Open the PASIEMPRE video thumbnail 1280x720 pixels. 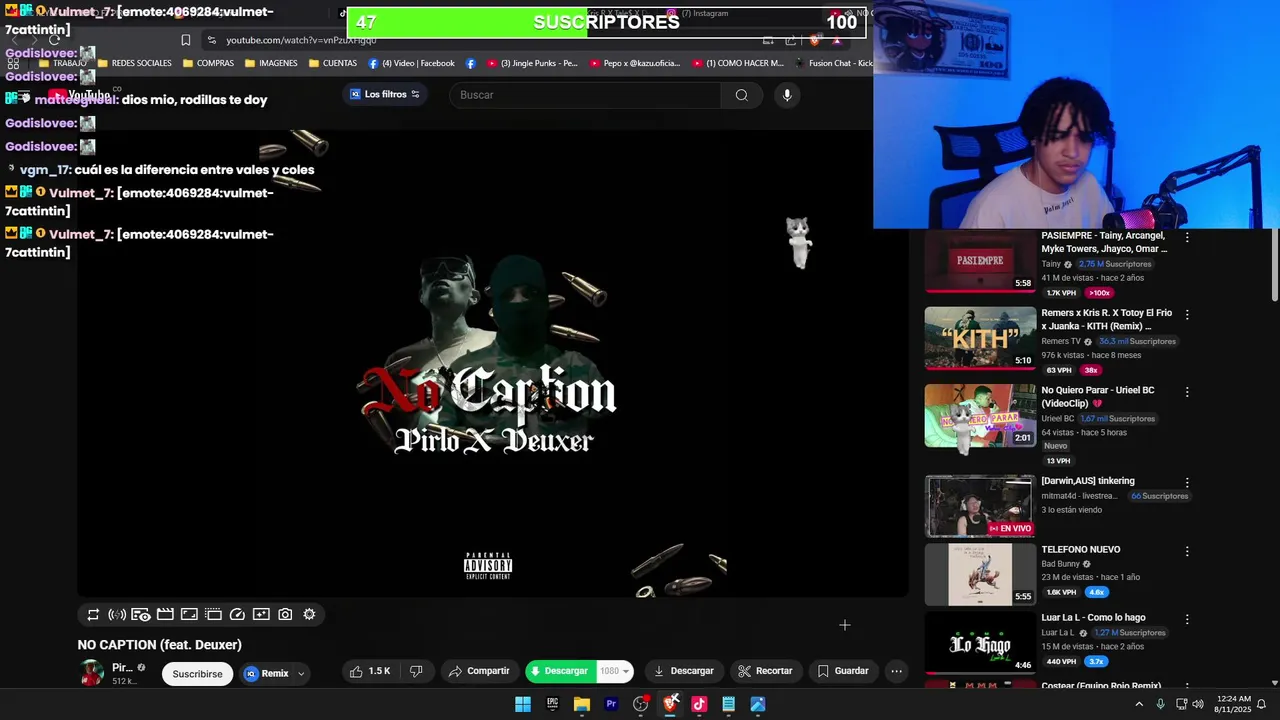[x=980, y=261]
